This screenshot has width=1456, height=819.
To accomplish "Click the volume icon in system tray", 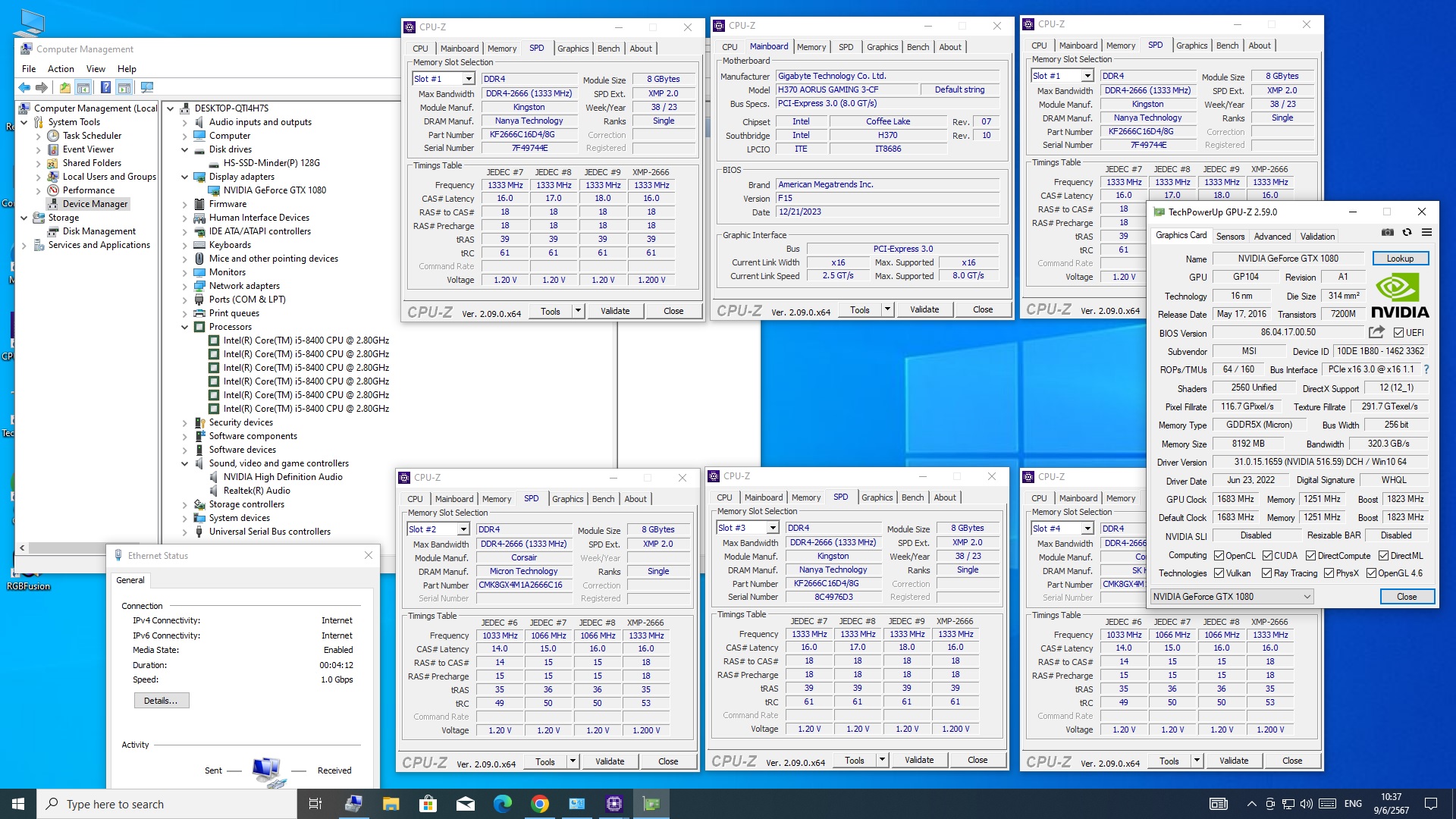I will [x=1306, y=804].
